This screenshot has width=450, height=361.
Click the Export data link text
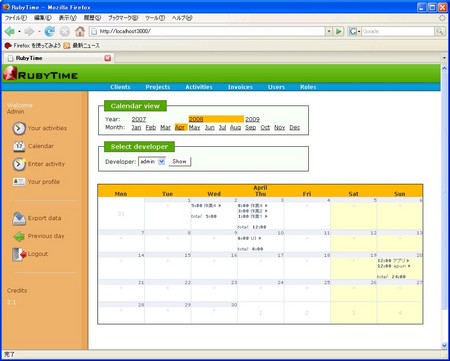(44, 218)
